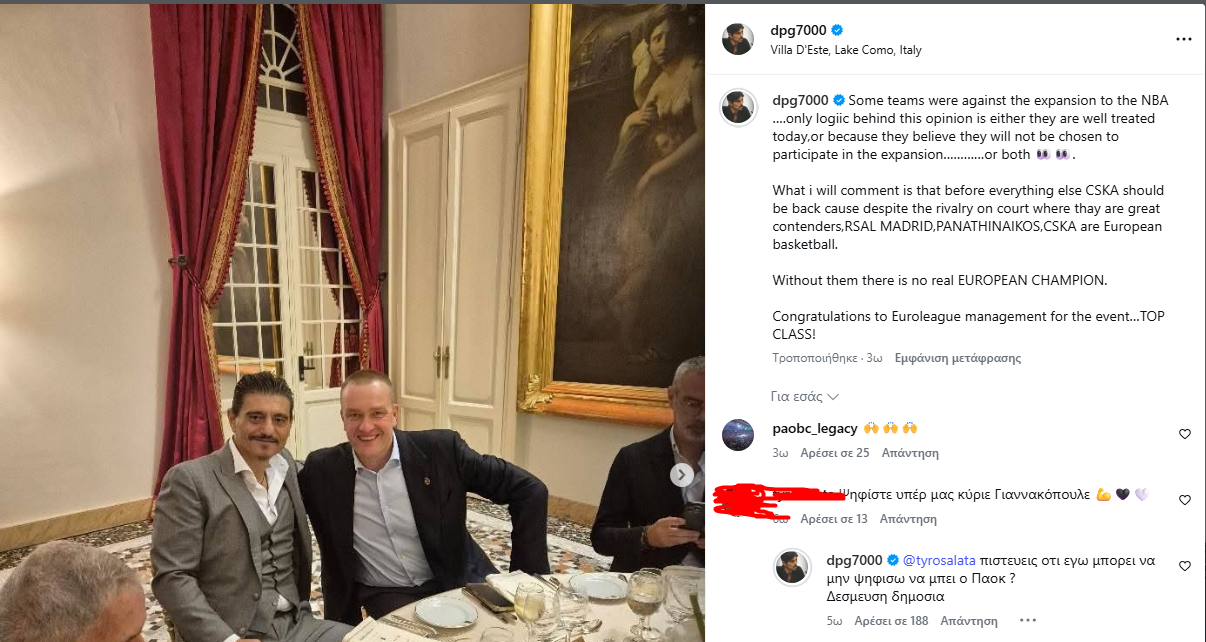Open Villa D'Este, Lake Como location link

click(846, 50)
